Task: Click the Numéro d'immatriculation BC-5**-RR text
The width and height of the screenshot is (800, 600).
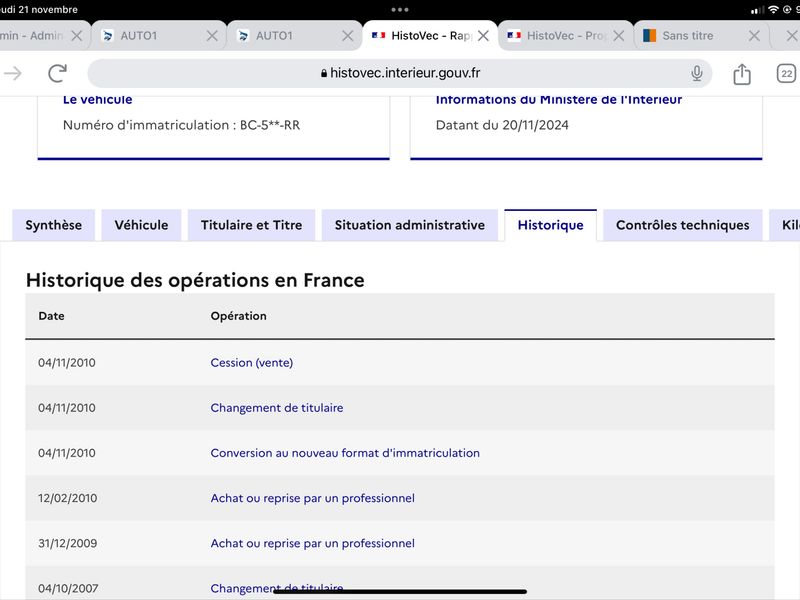Action: (181, 125)
